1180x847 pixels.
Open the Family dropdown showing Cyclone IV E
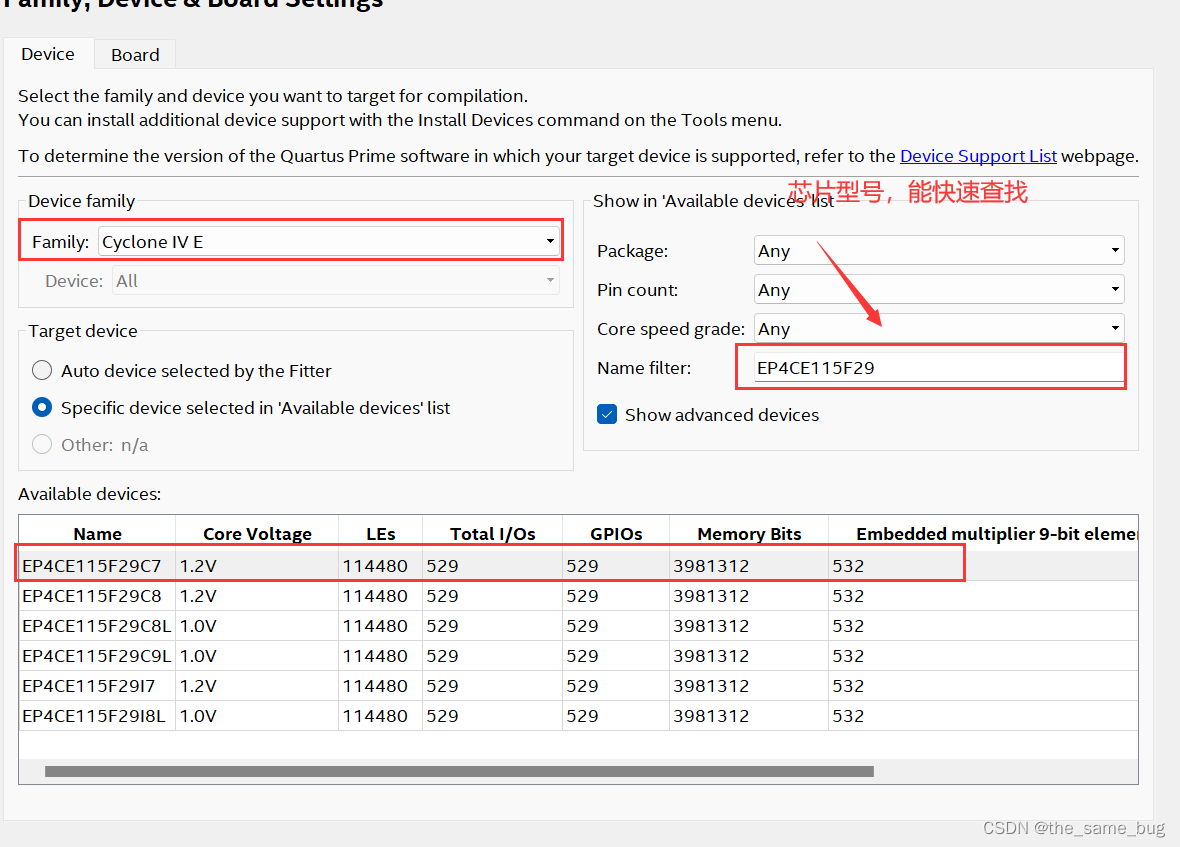328,241
